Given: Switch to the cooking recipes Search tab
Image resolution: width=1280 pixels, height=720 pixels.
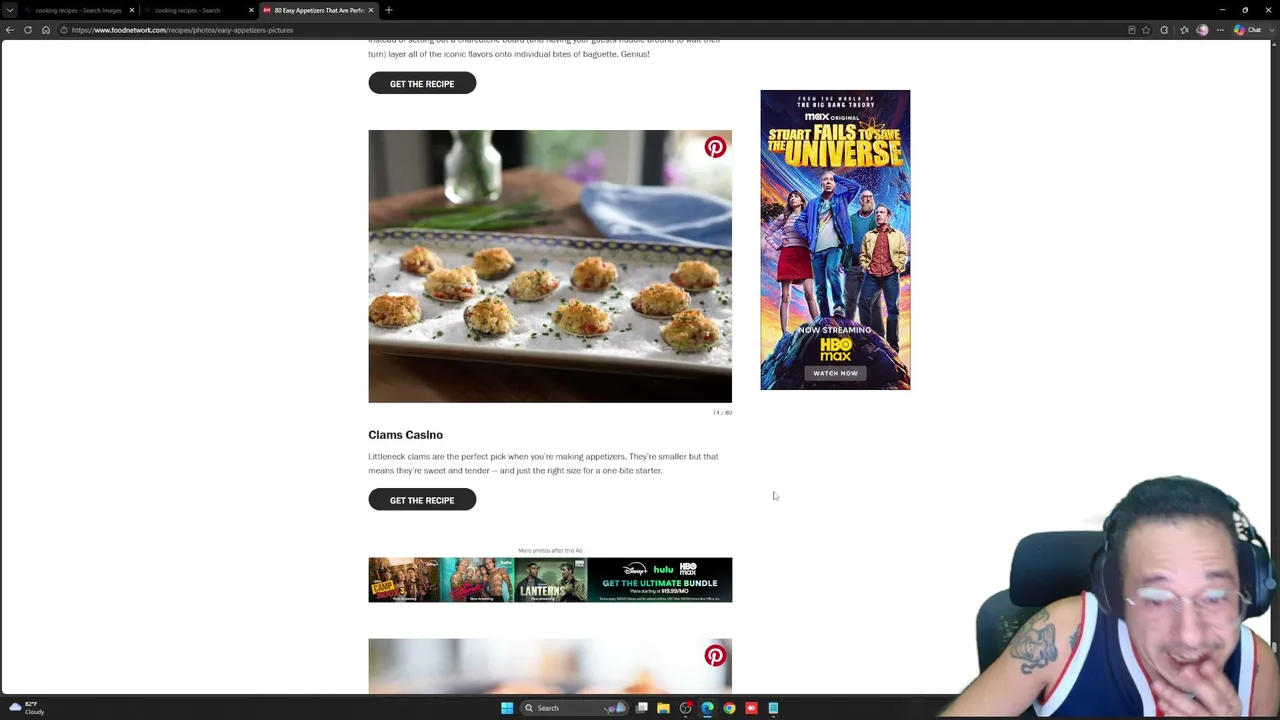Looking at the screenshot, I should point(198,10).
